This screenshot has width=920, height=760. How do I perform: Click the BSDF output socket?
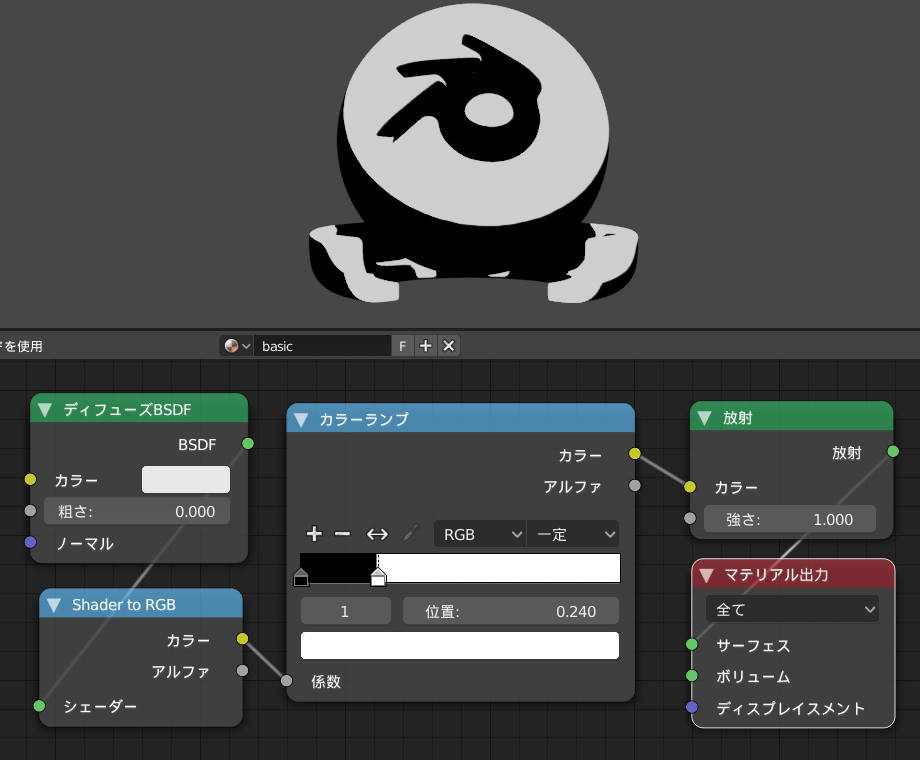point(248,444)
